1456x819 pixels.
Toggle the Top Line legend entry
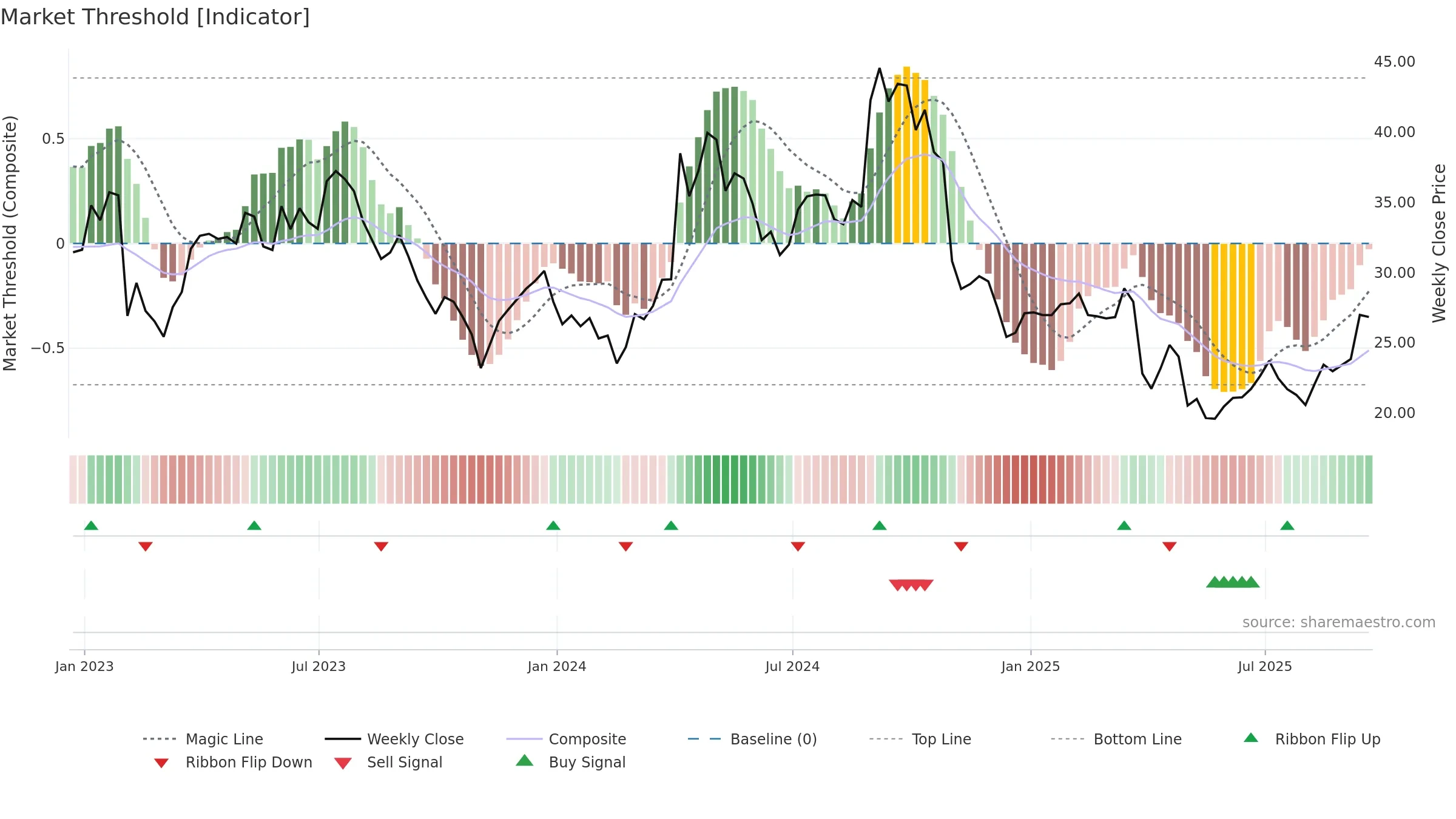(920, 739)
